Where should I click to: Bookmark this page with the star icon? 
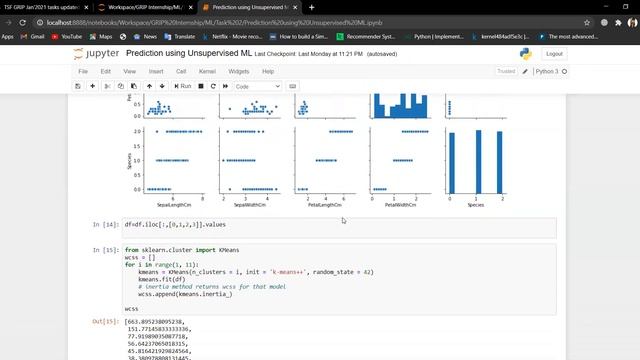click(x=587, y=23)
